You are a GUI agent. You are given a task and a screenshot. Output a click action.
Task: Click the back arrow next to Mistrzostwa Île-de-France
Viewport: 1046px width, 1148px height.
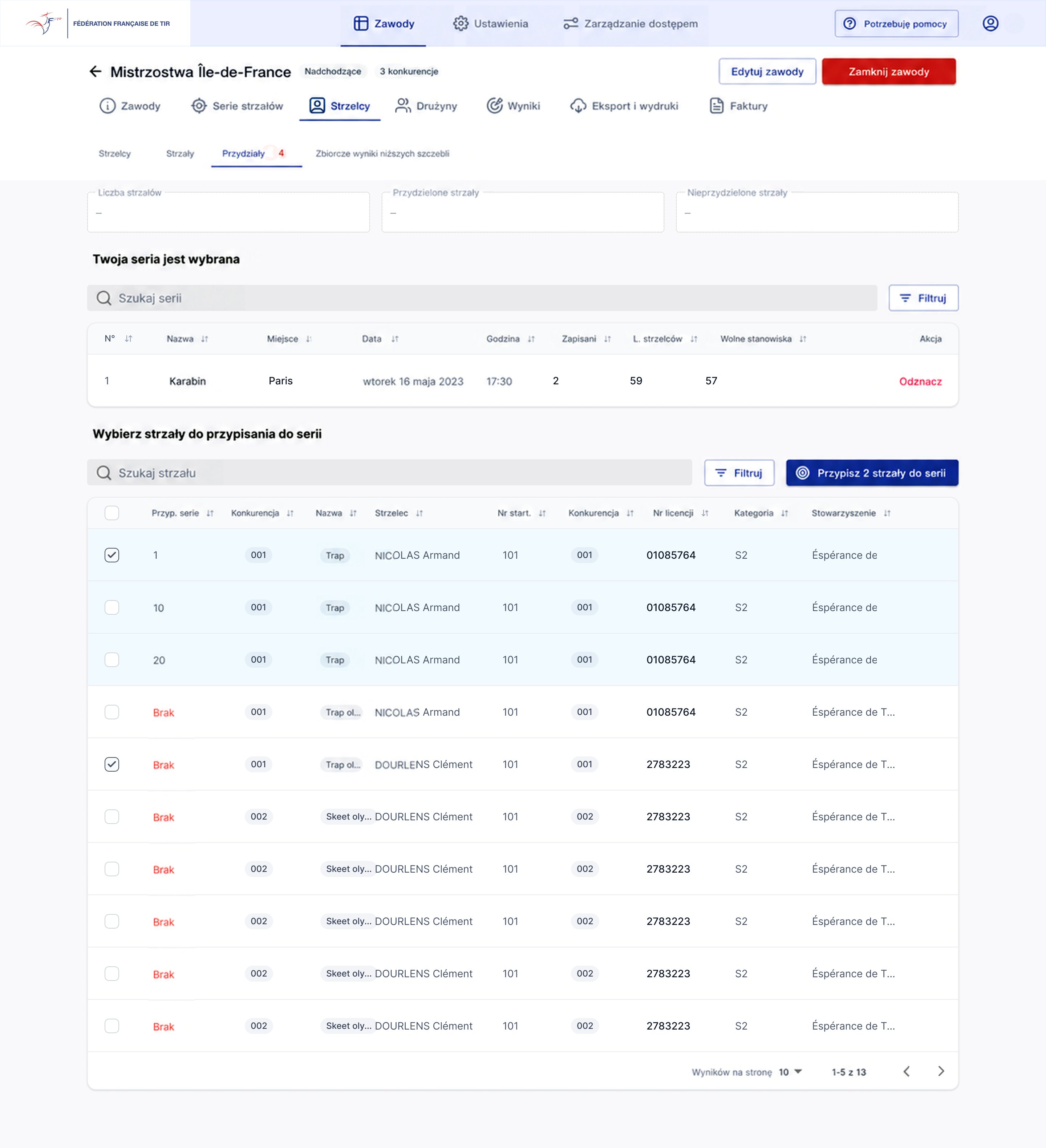pos(95,71)
